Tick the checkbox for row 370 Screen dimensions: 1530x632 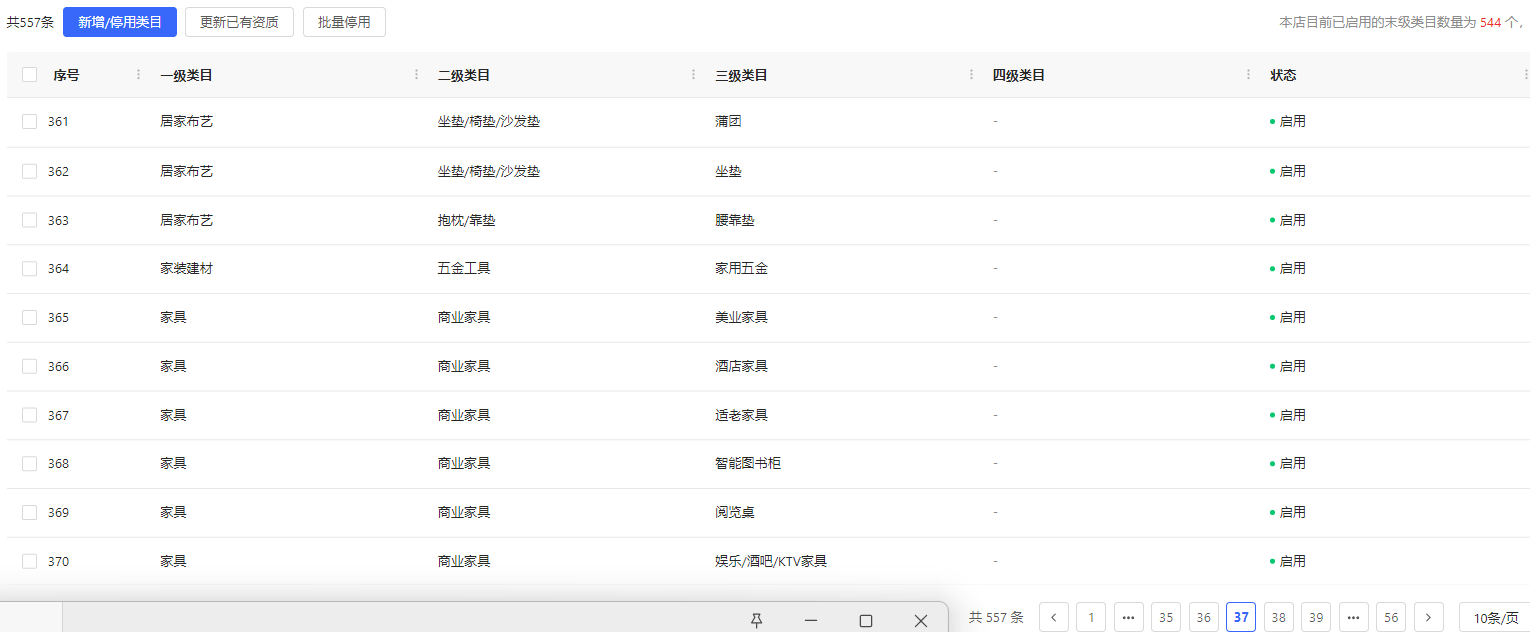[x=30, y=562]
